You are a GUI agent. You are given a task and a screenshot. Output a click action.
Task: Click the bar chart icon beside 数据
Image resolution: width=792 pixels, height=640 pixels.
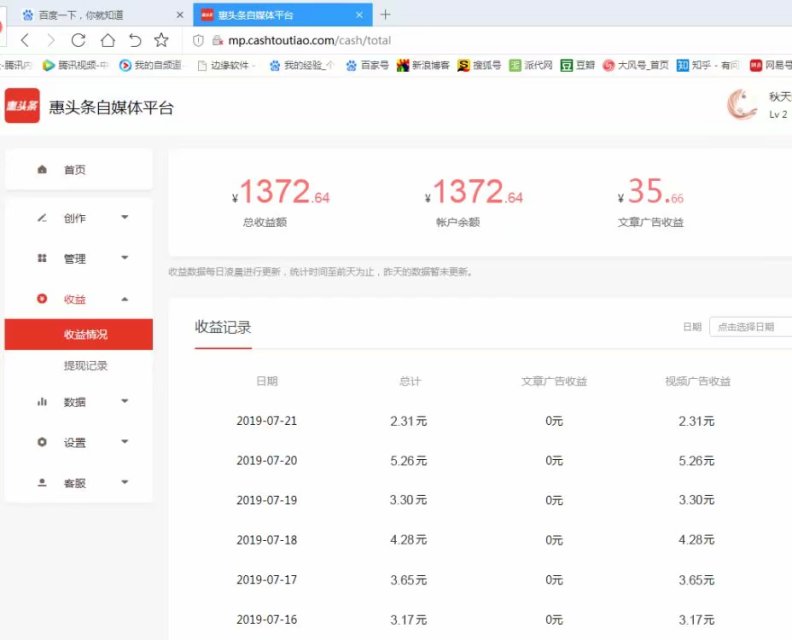pyautogui.click(x=42, y=402)
